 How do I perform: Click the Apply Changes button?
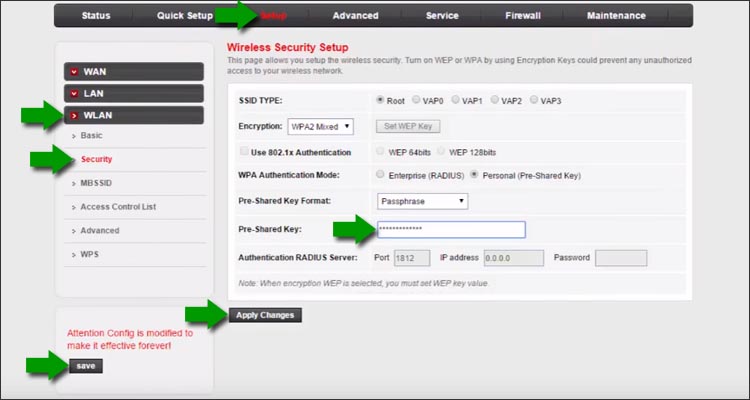point(265,315)
